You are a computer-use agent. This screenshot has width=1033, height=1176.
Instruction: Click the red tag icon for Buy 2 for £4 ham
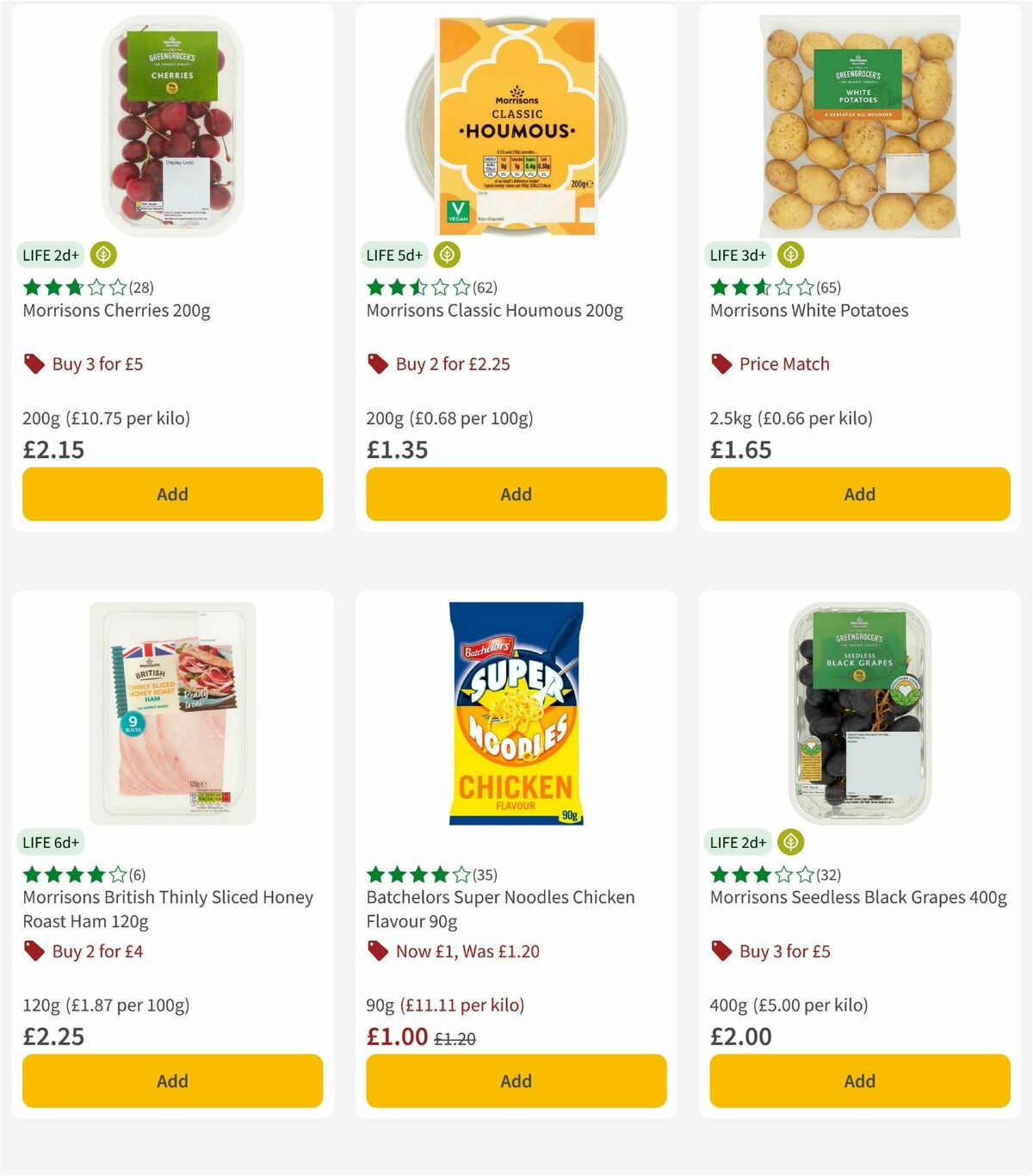coord(34,951)
